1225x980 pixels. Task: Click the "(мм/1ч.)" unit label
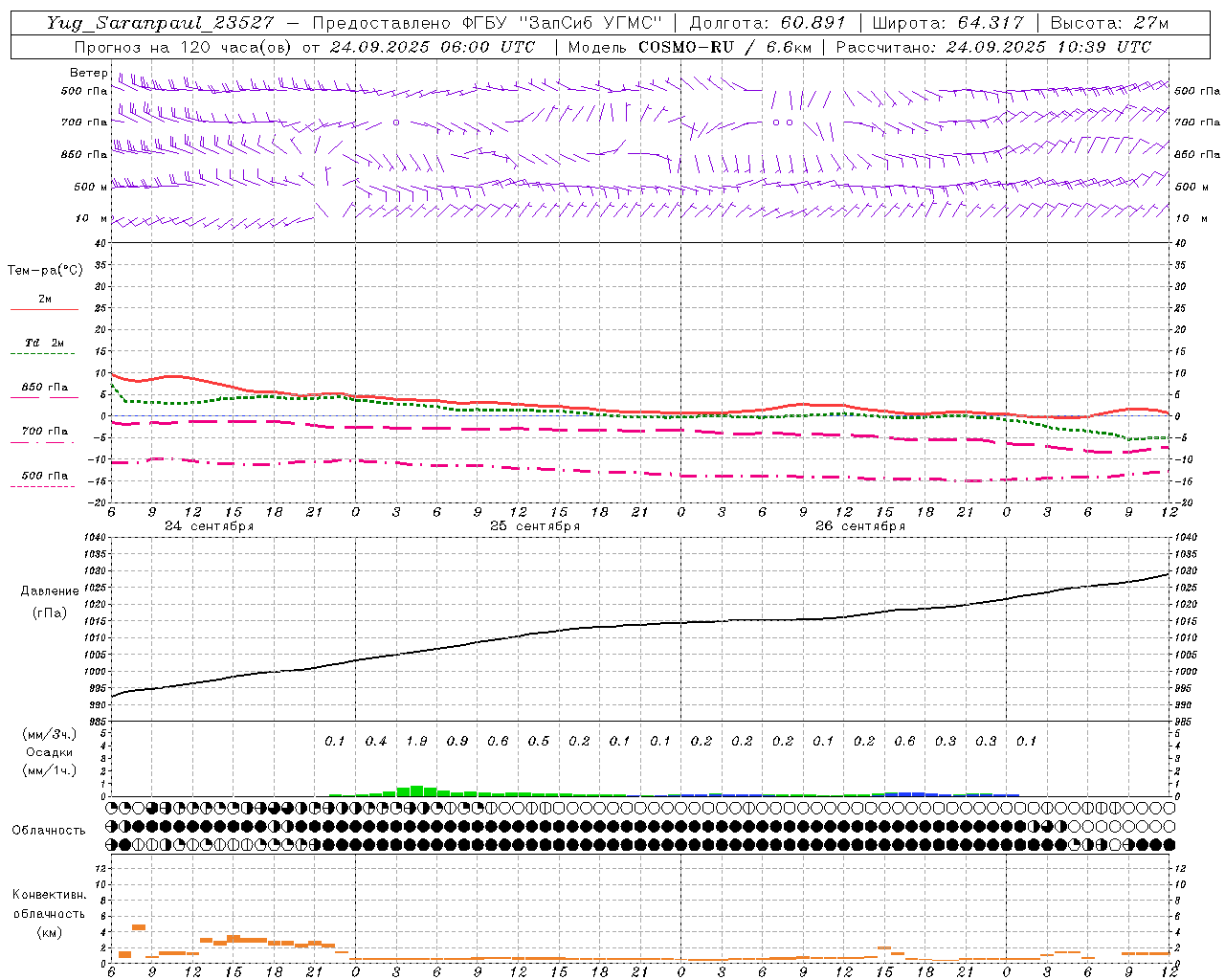(x=49, y=770)
